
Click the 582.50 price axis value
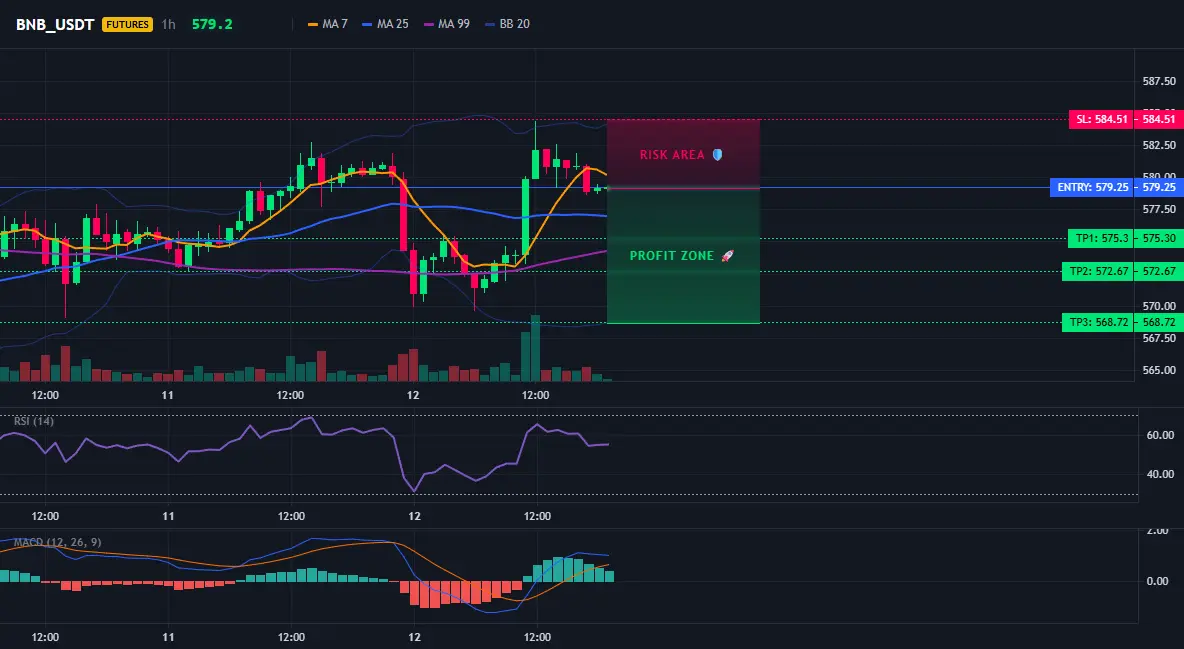tap(1159, 145)
